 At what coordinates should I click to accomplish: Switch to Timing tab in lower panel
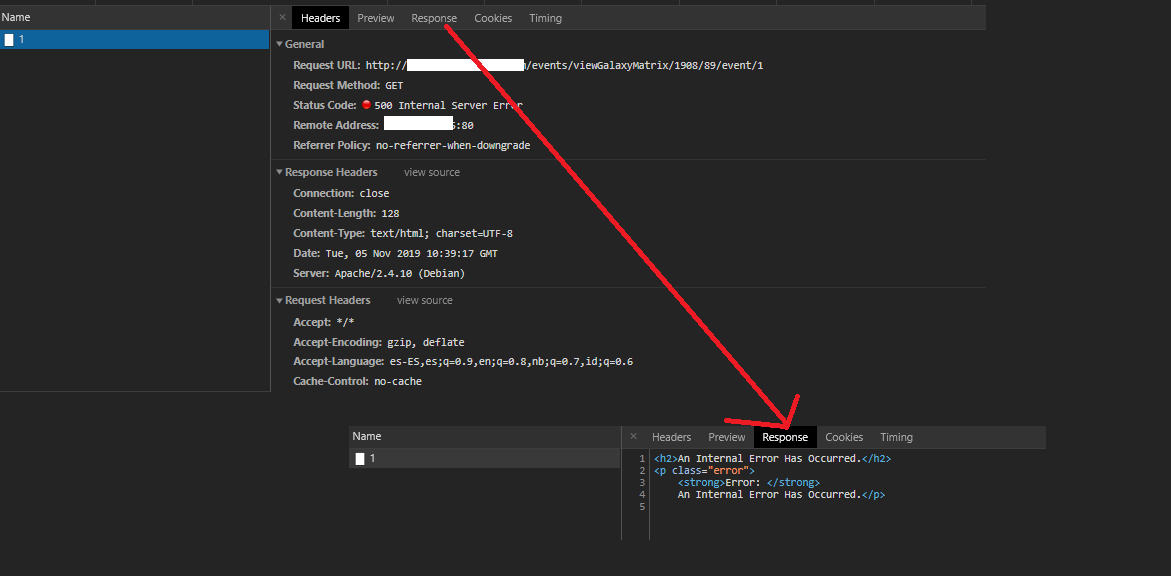click(896, 437)
